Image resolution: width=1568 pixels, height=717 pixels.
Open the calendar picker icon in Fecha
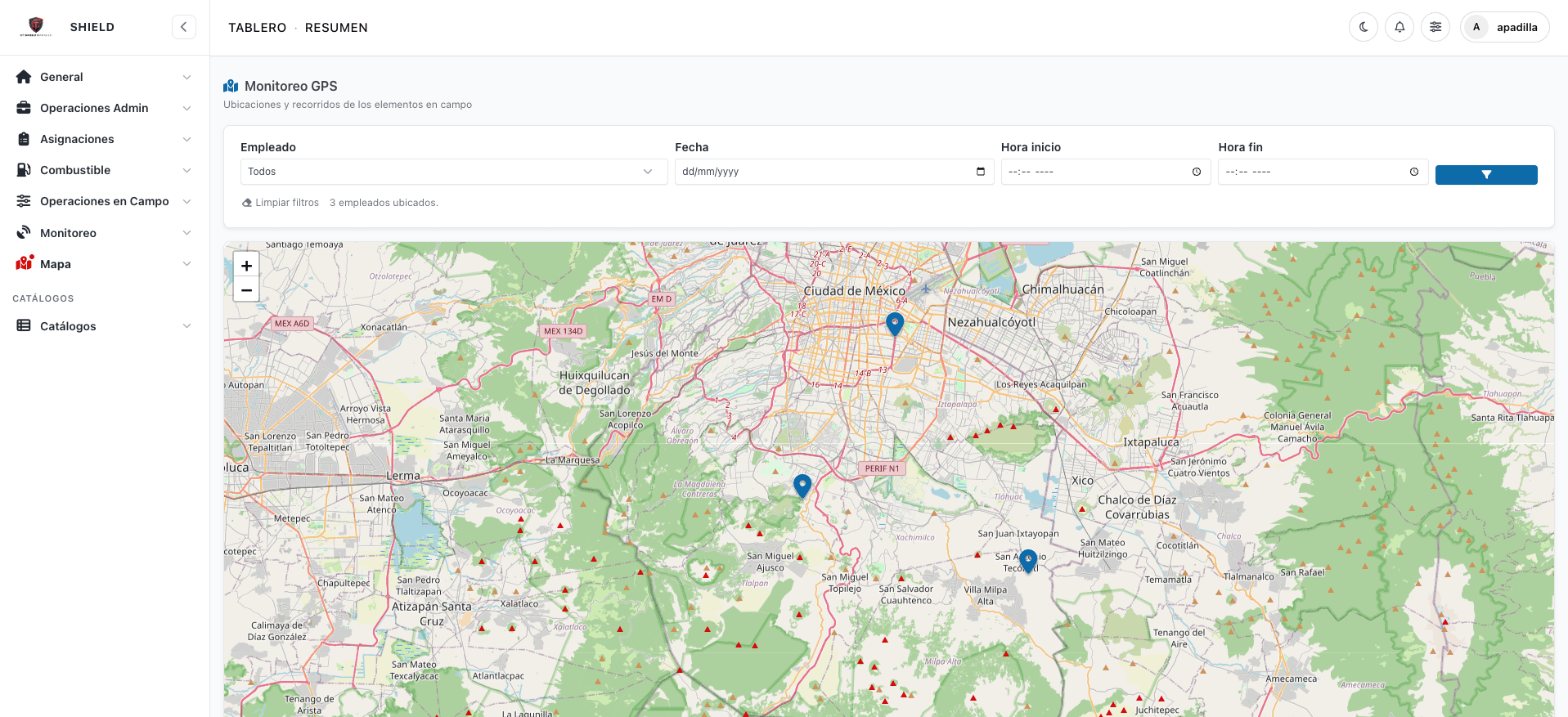pyautogui.click(x=980, y=172)
